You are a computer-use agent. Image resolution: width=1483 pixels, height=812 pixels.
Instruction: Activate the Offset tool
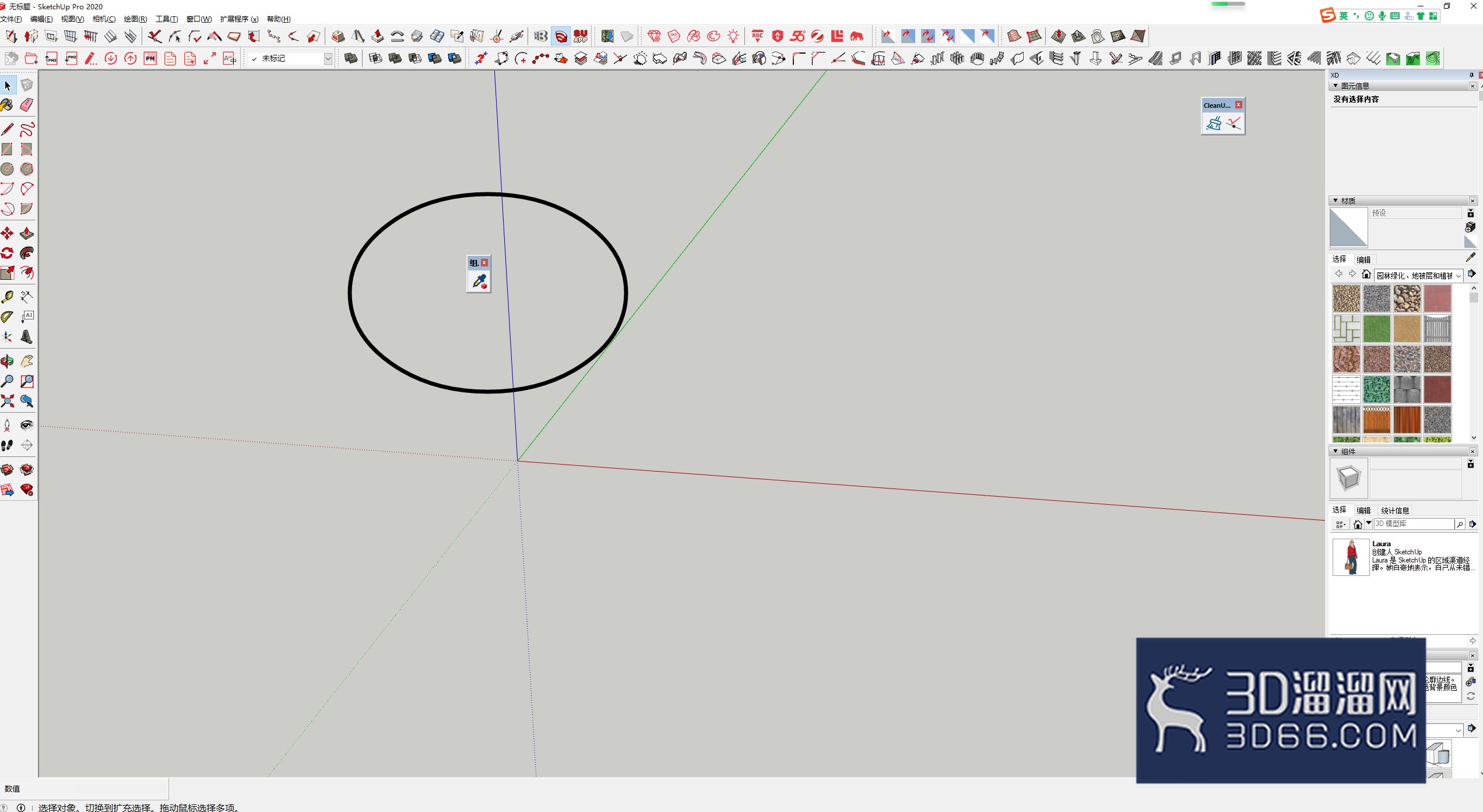27,273
